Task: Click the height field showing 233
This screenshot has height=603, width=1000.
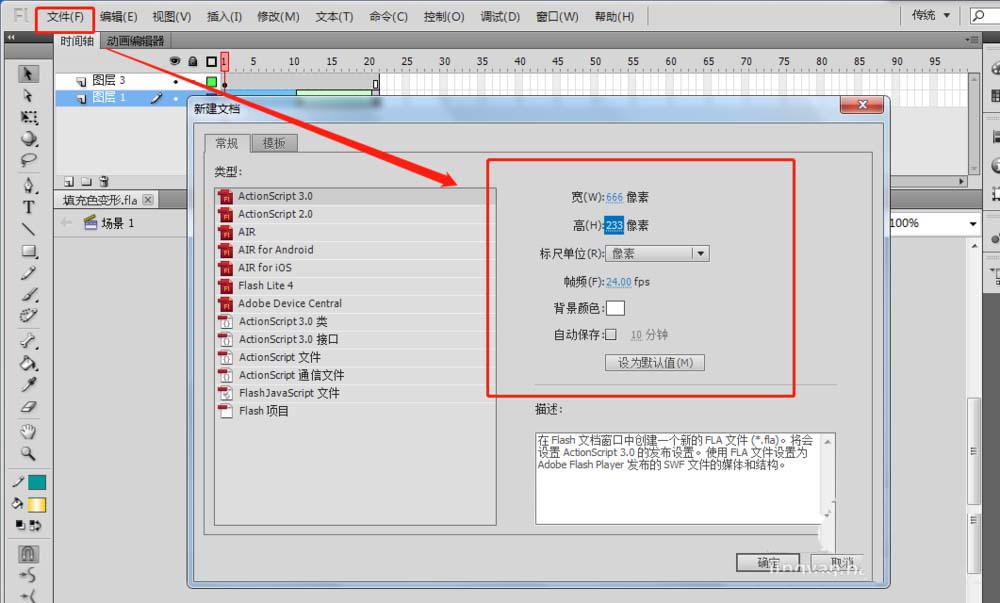Action: pos(614,226)
